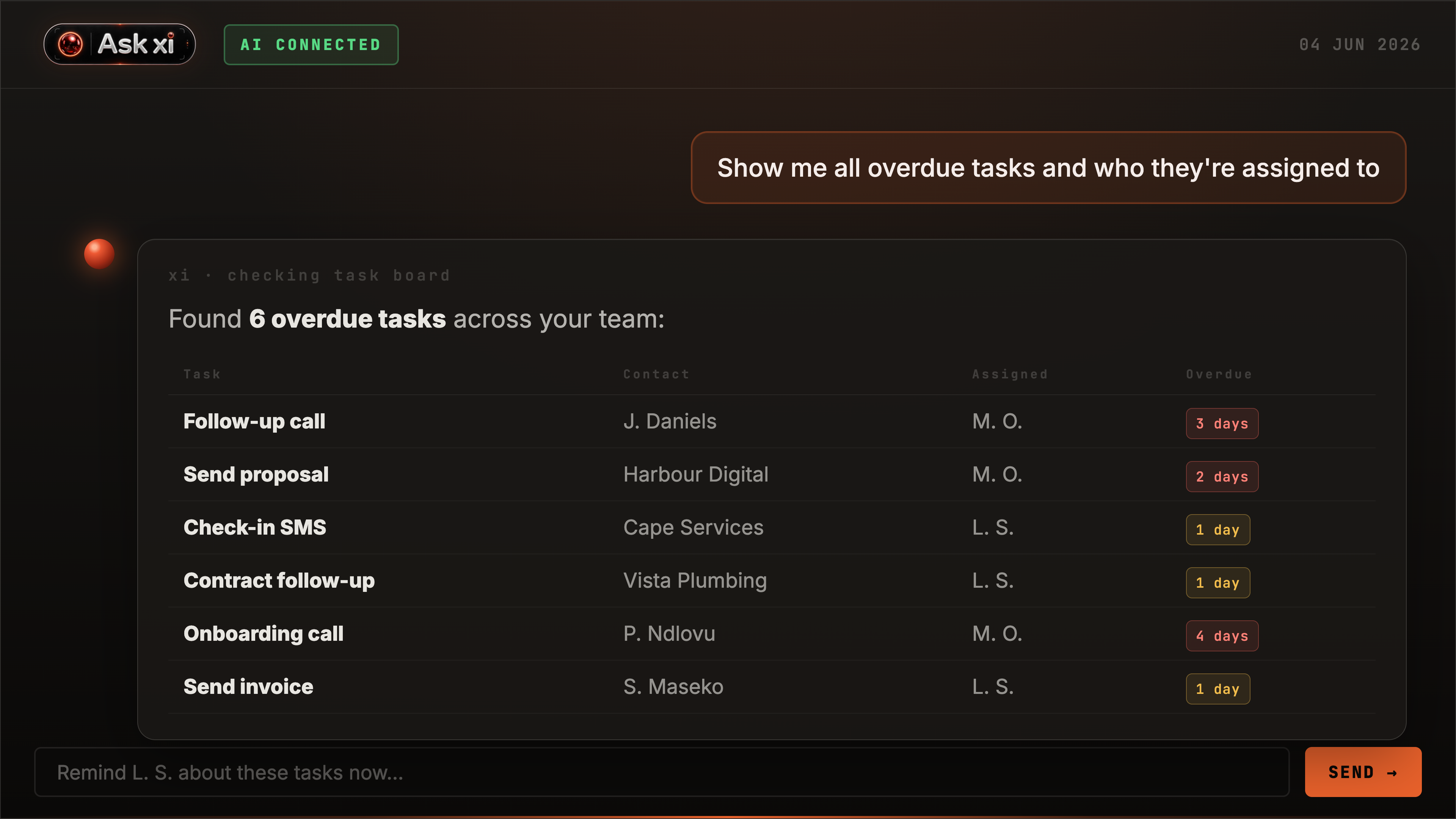Image resolution: width=1456 pixels, height=819 pixels.
Task: Click assignee M. O. on Follow-up call row
Action: coord(997,422)
